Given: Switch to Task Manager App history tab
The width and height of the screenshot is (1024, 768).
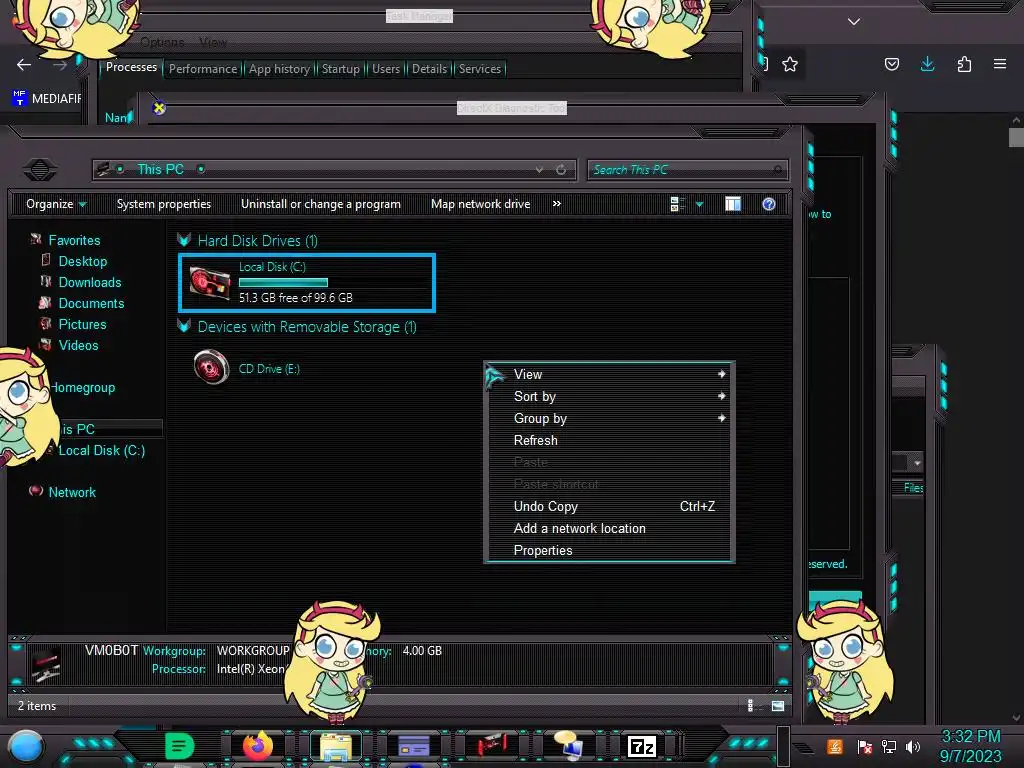Looking at the screenshot, I should [x=280, y=69].
